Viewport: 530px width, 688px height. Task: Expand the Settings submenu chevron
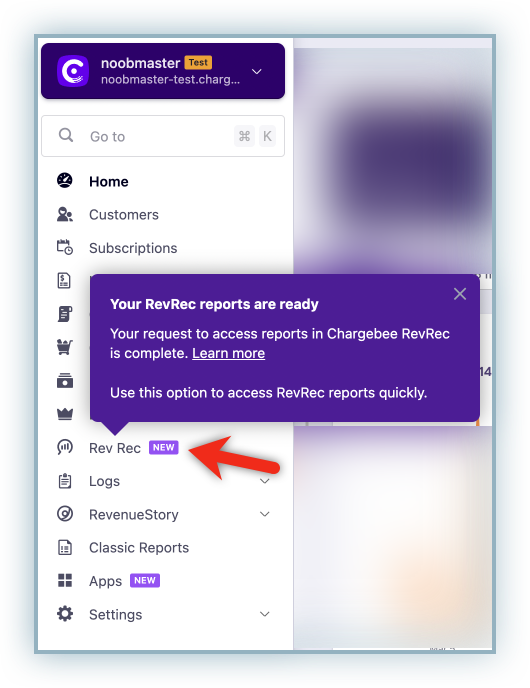(265, 614)
